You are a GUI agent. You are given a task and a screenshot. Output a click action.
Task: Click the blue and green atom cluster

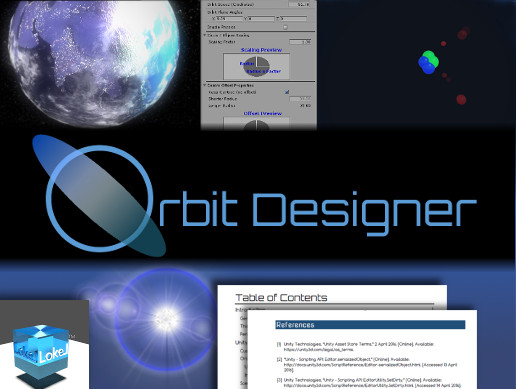point(429,62)
